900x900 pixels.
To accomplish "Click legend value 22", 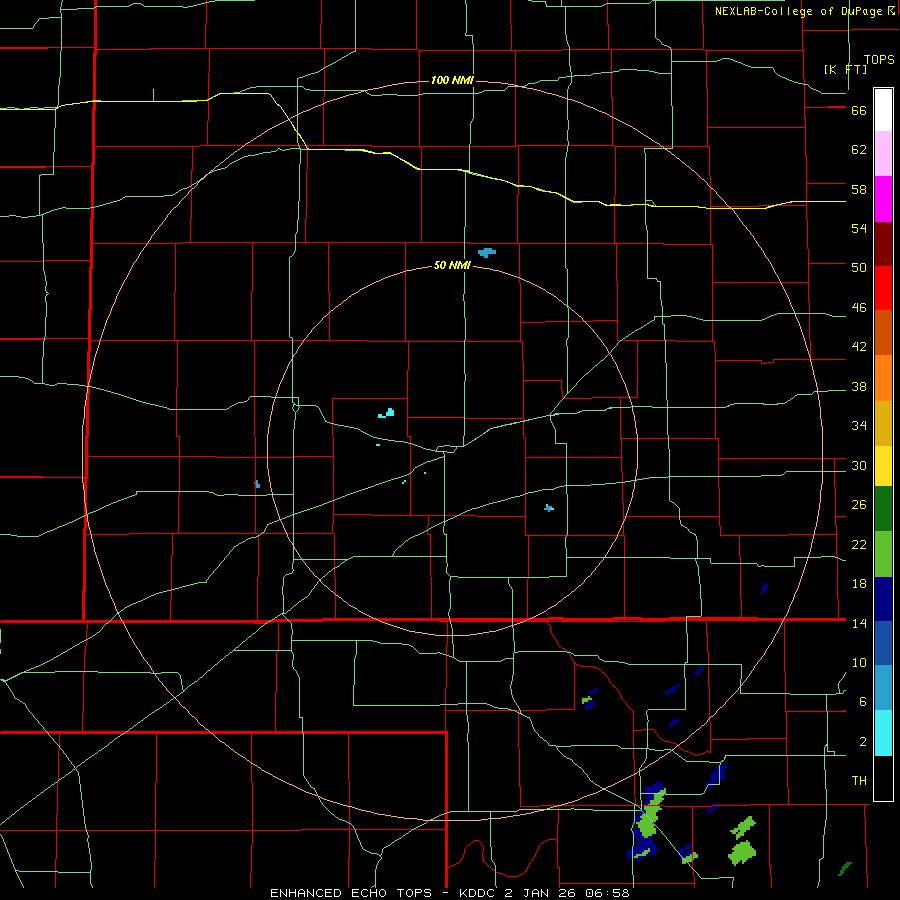I will pos(859,544).
